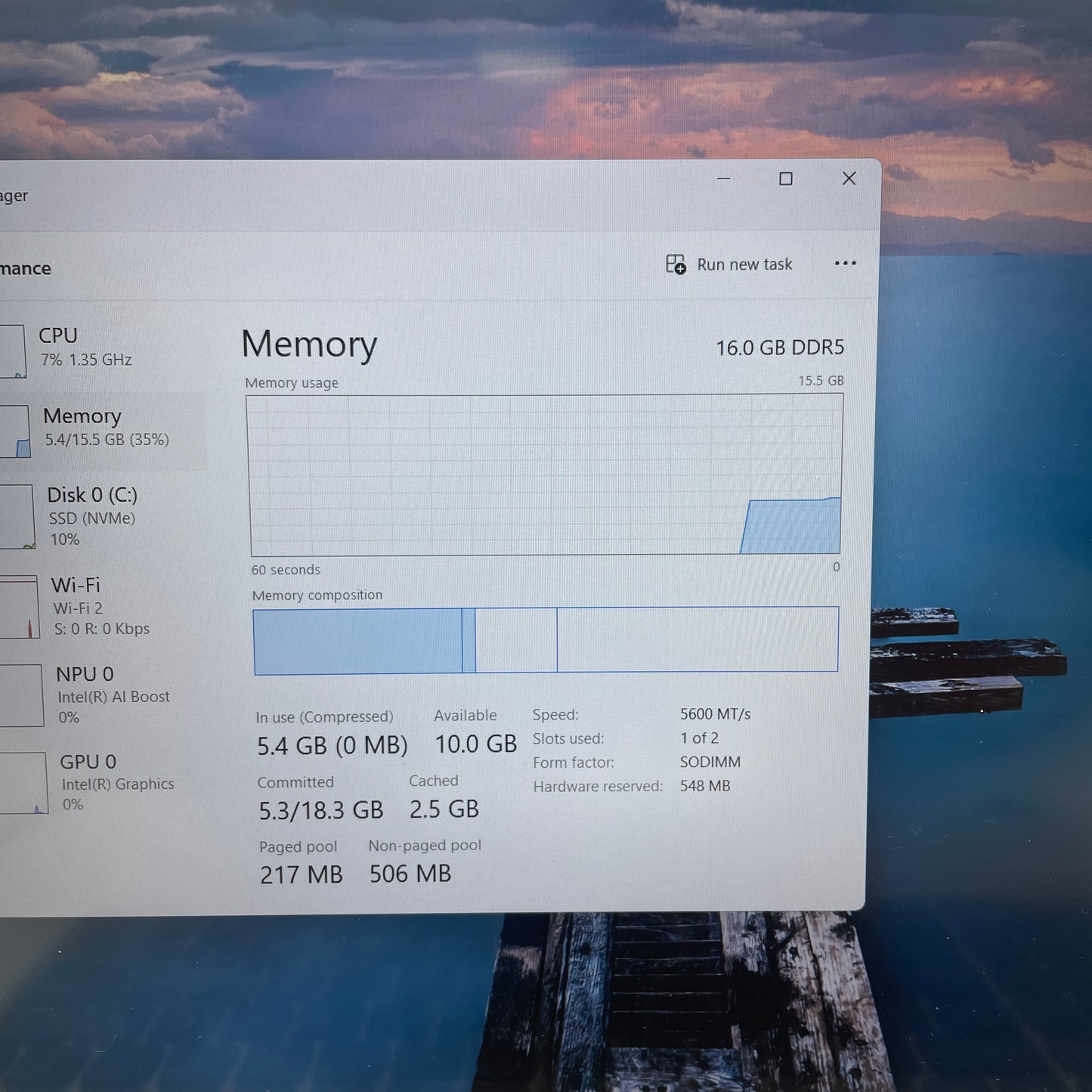This screenshot has height=1092, width=1092.
Task: Click the Run new task button
Action: (x=729, y=264)
